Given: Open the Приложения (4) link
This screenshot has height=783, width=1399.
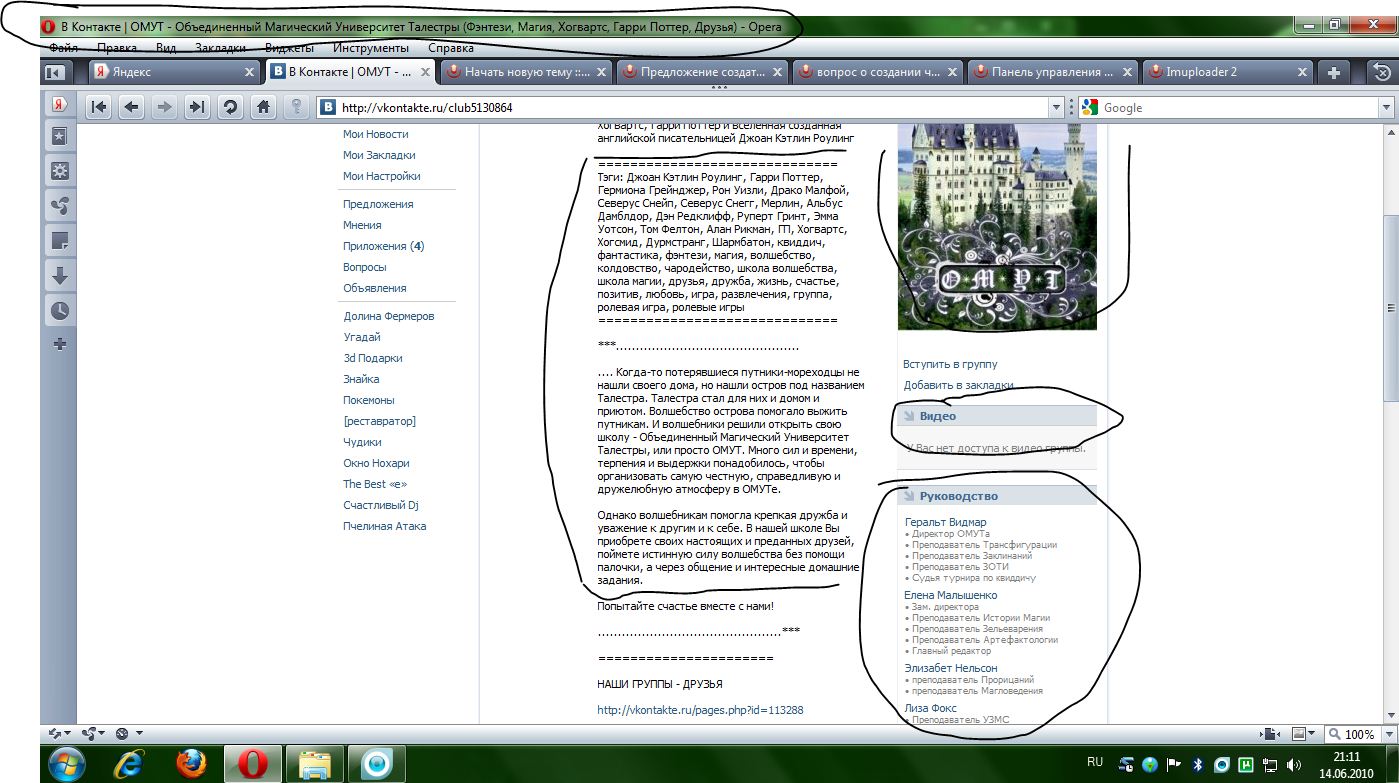Looking at the screenshot, I should (384, 246).
